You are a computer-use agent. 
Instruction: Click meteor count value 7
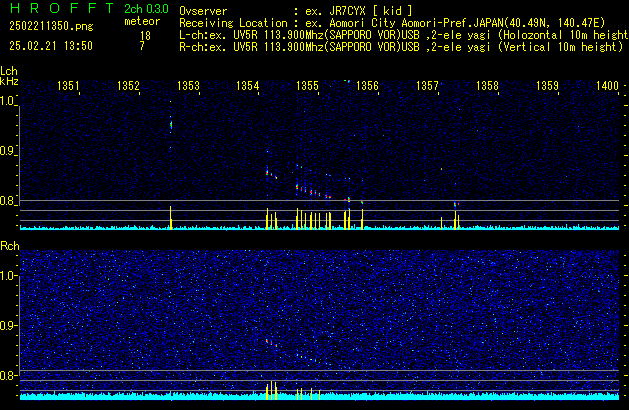point(142,46)
